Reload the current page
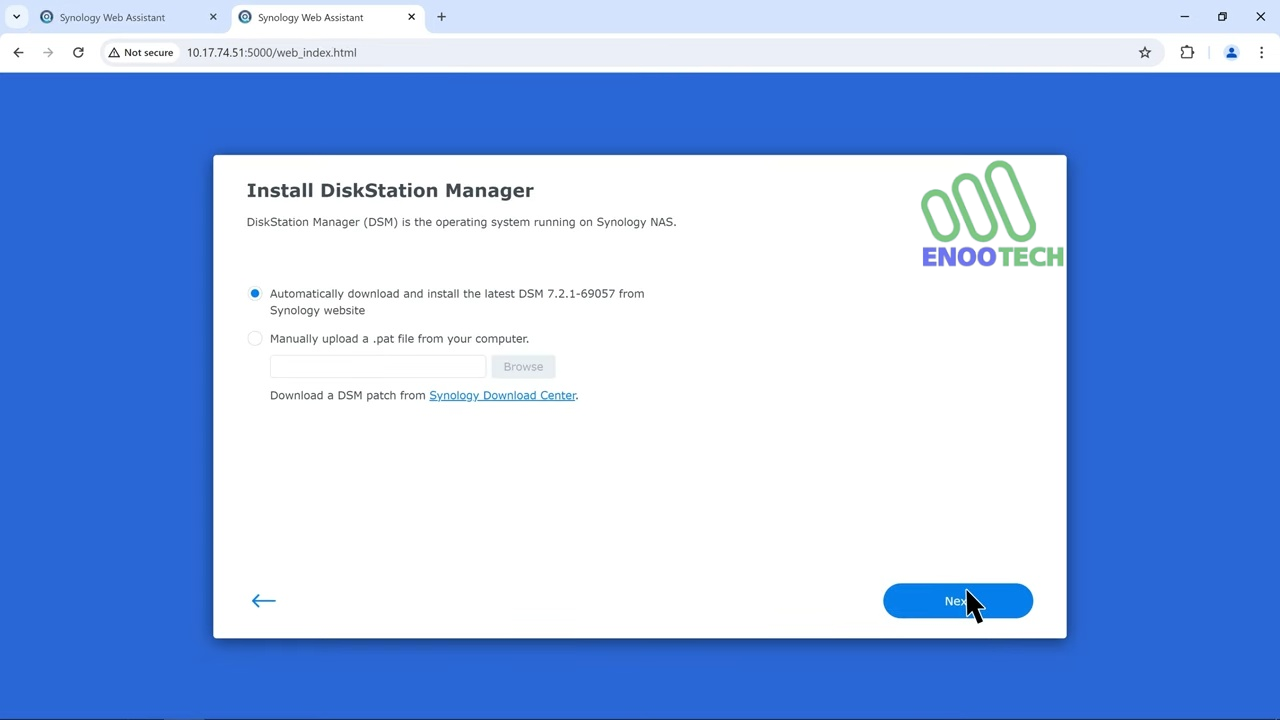This screenshot has width=1280, height=720. (x=78, y=52)
